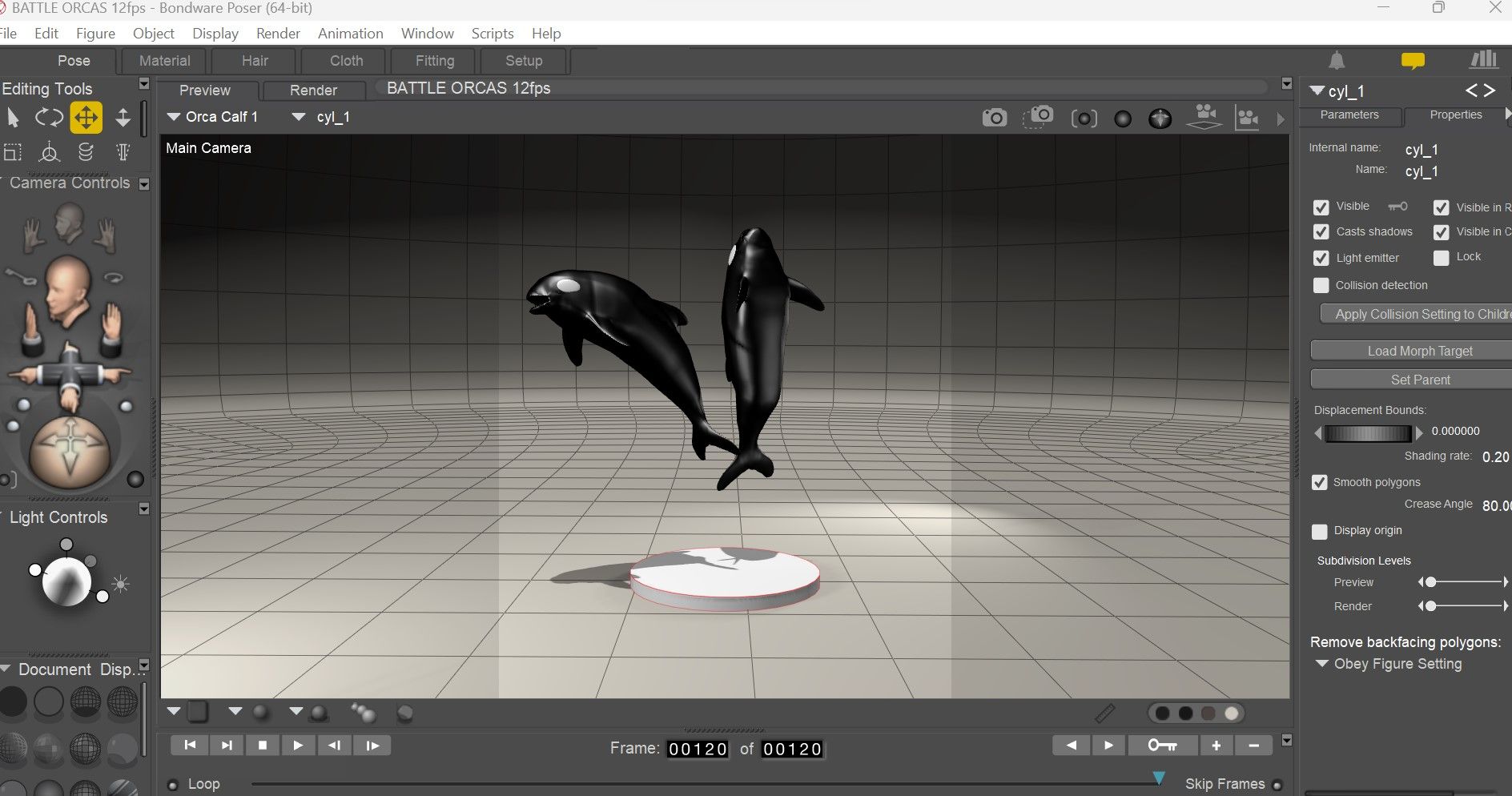Open the viewport layout dropdown arrow

[174, 711]
